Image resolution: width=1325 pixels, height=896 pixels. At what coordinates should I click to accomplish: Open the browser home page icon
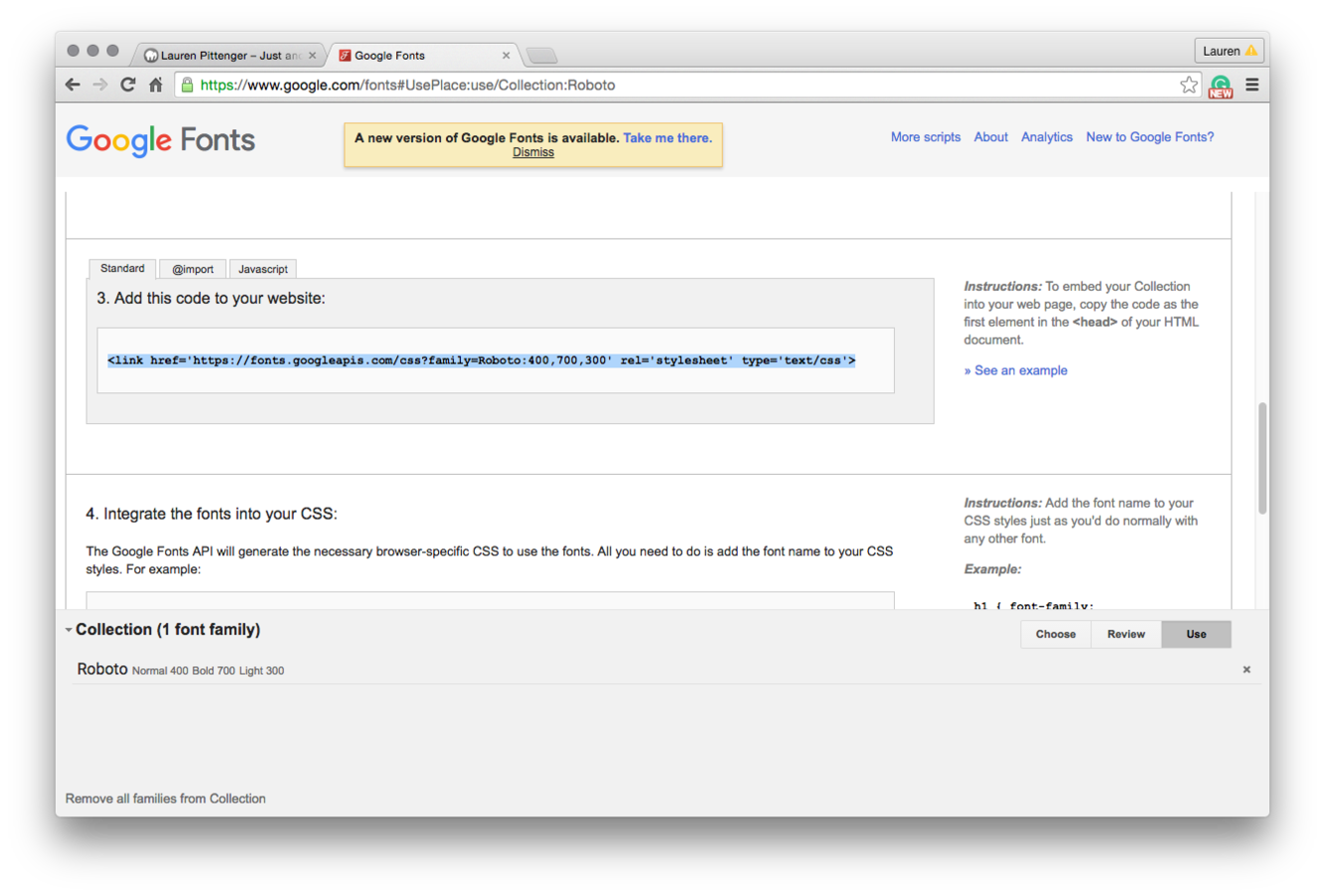pos(155,85)
